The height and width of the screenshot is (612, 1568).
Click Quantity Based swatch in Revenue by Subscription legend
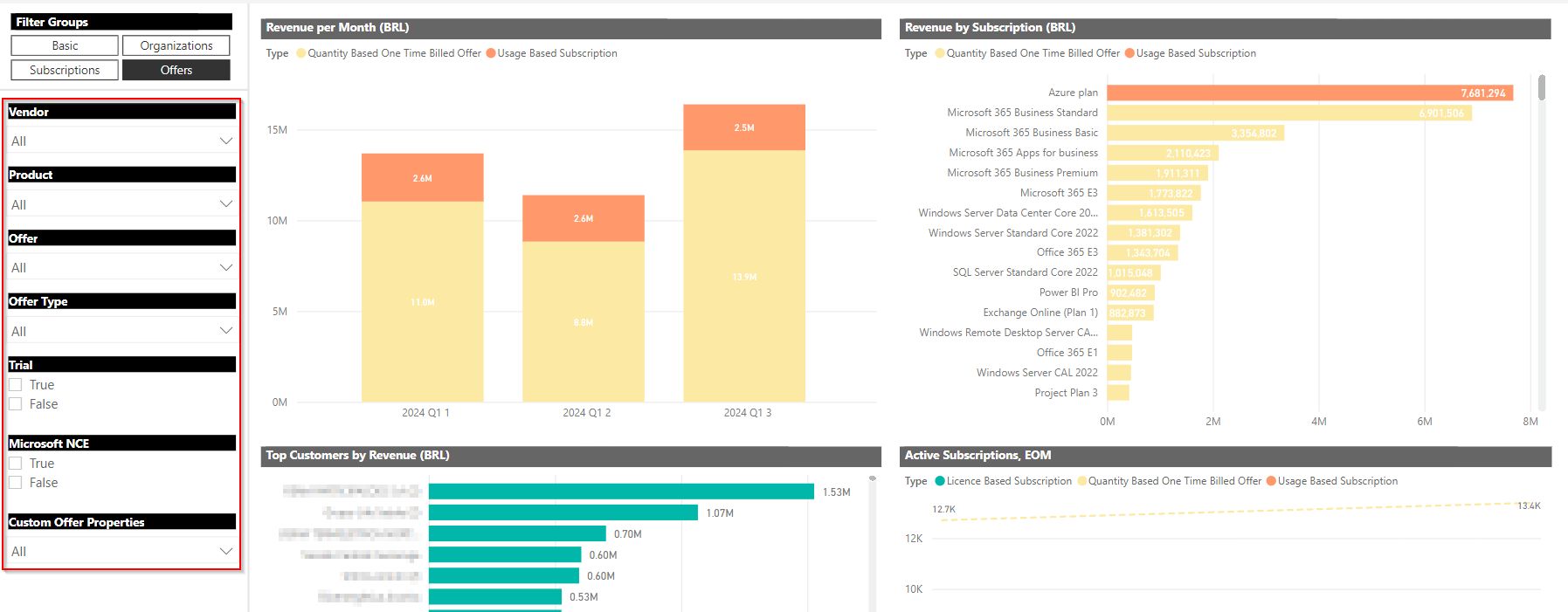click(x=940, y=53)
